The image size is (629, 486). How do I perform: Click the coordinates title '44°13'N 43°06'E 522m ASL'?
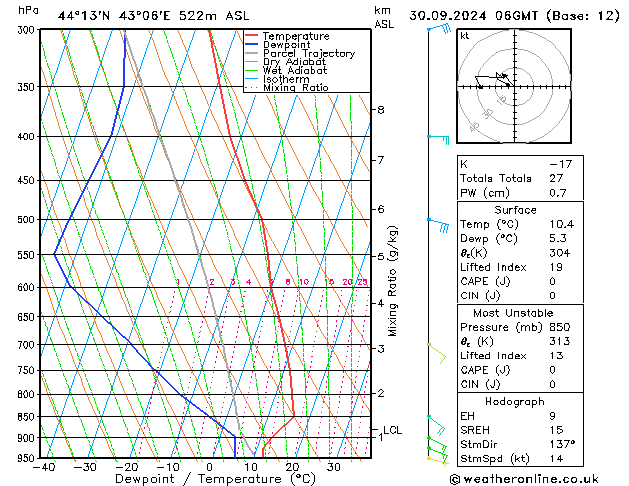point(153,16)
